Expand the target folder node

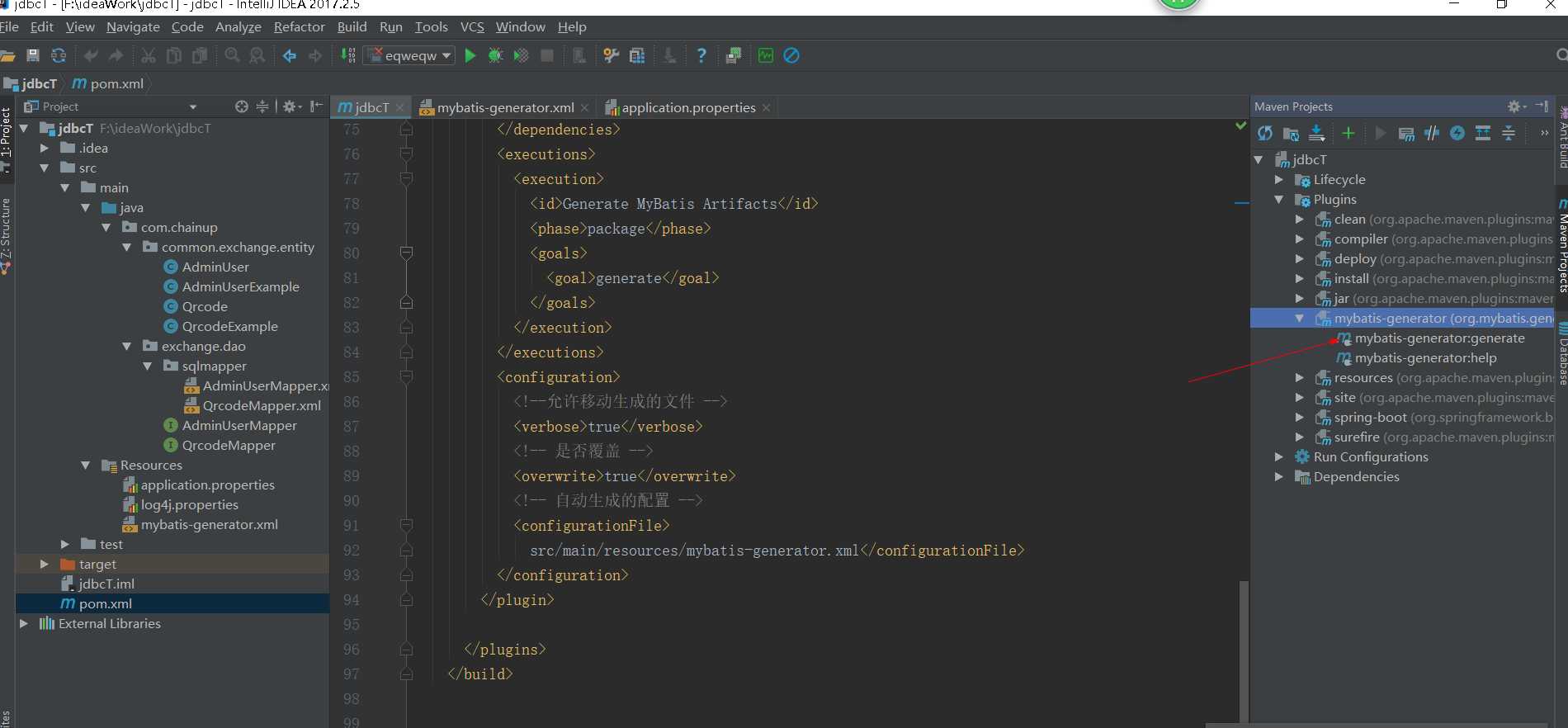point(45,565)
